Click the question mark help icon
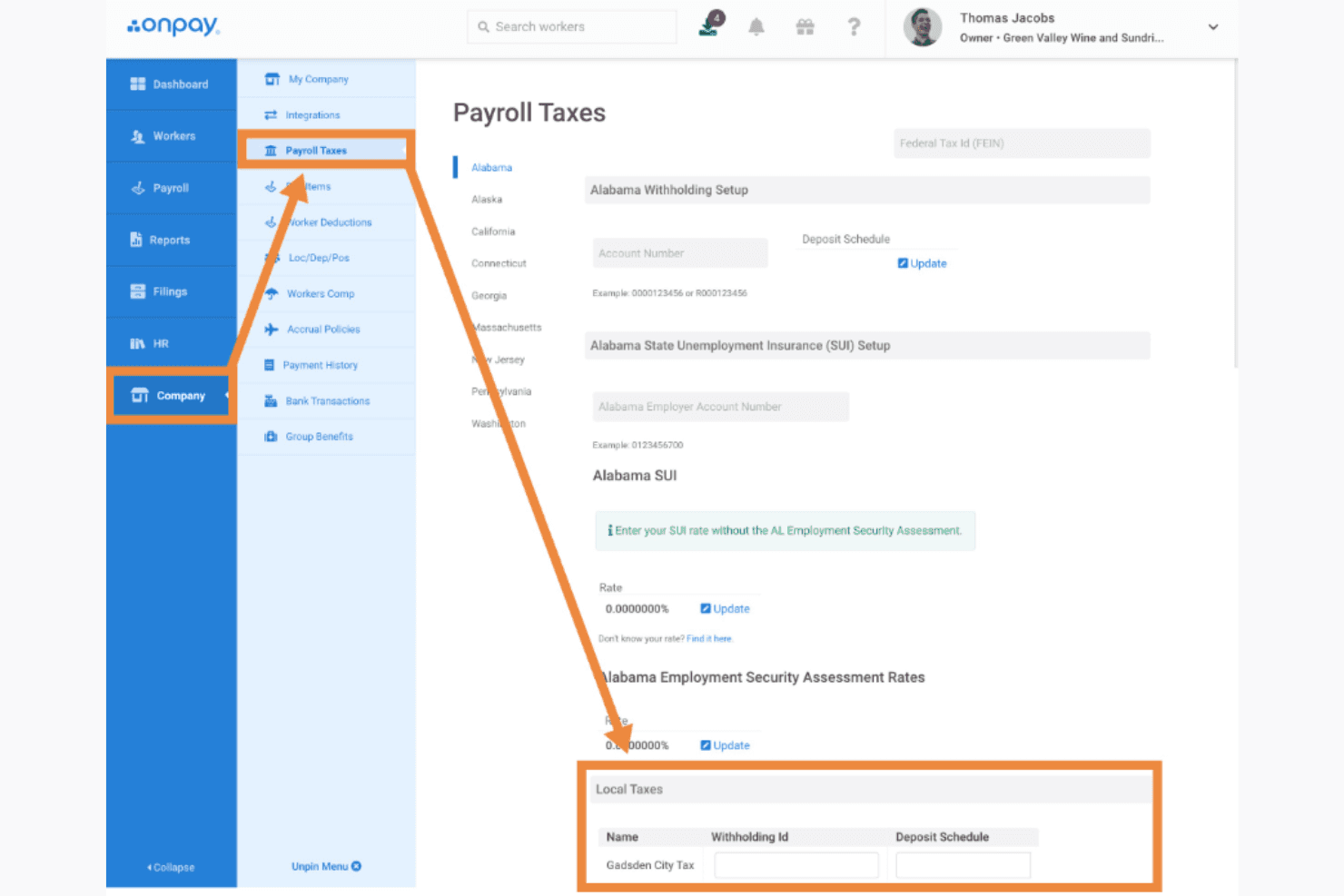This screenshot has height=896, width=1344. (854, 27)
